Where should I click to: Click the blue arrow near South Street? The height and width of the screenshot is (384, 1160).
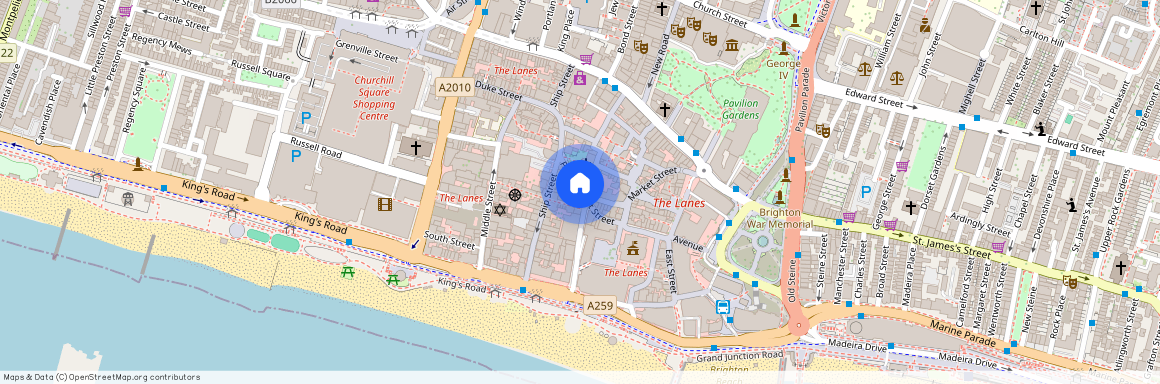[x=415, y=243]
